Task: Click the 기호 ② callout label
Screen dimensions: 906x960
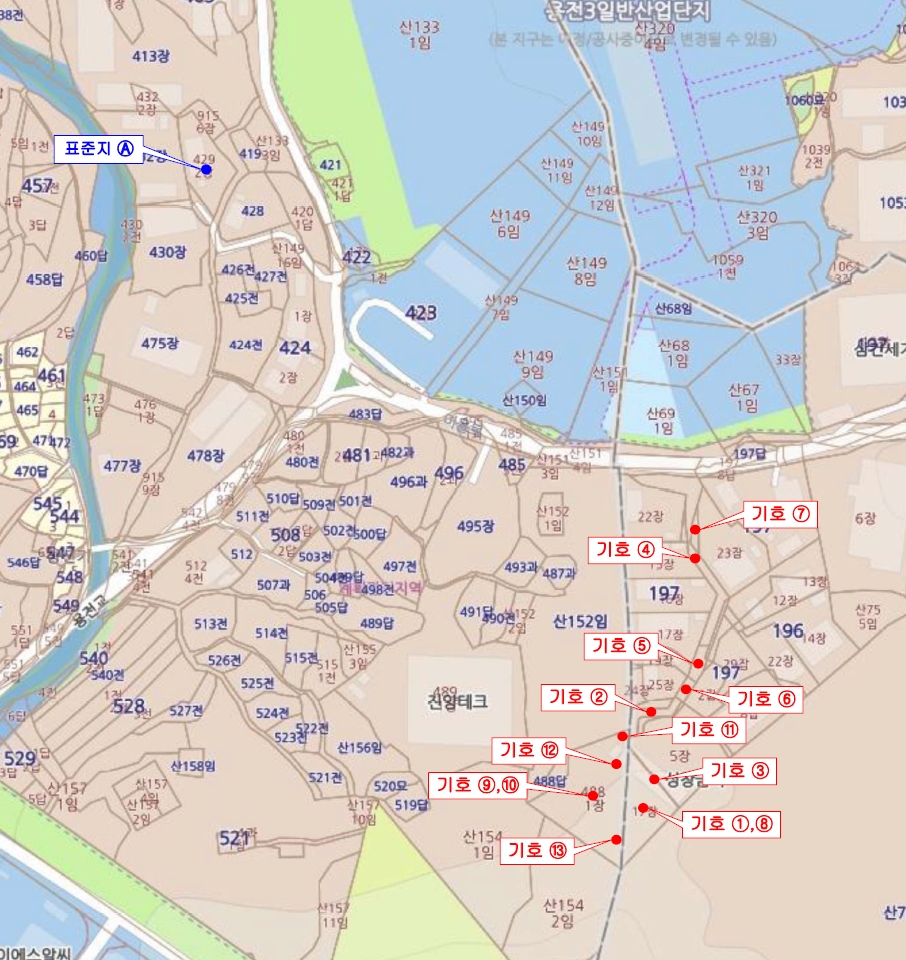Action: click(578, 697)
